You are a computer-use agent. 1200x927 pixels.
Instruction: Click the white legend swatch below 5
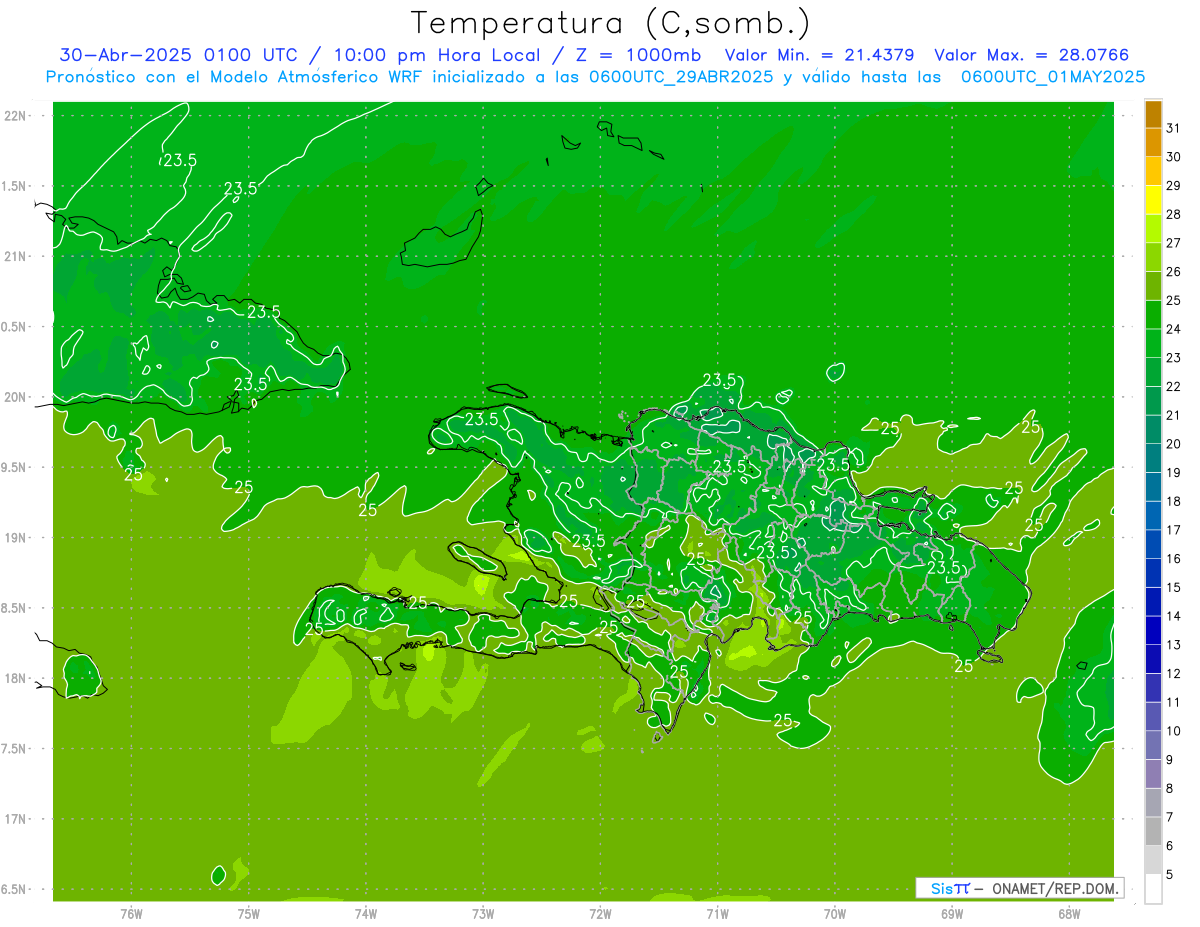click(1153, 888)
